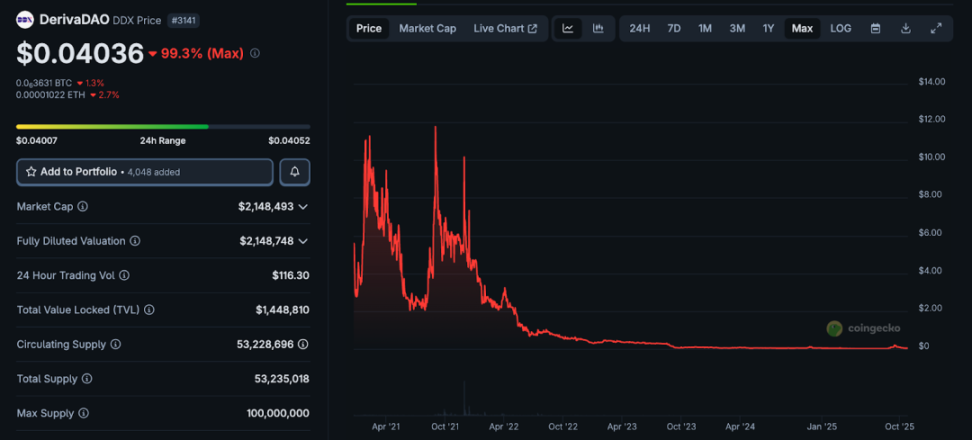Select the 1Y time range
Viewport: 972px width, 440px height.
(768, 29)
